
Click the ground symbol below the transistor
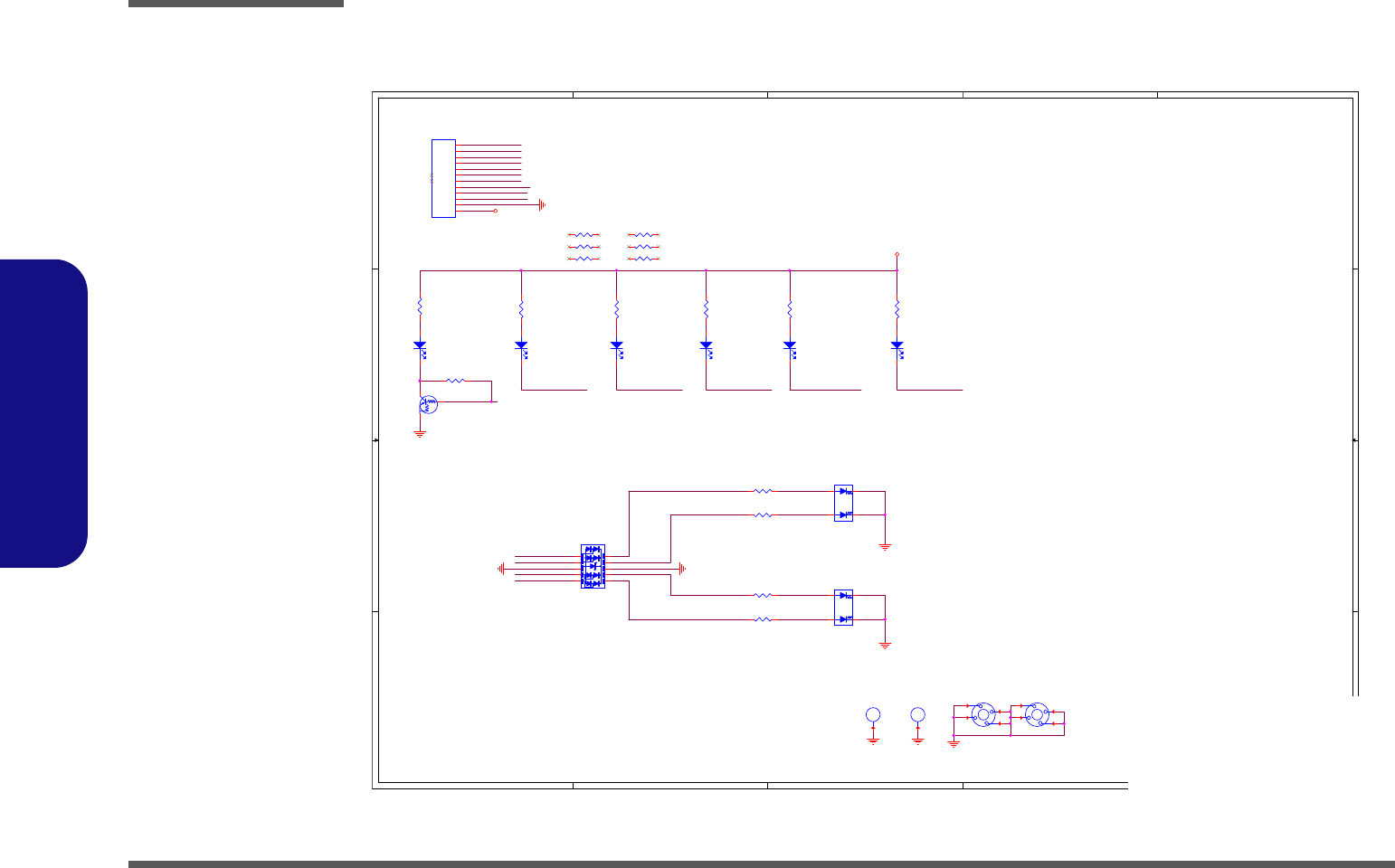point(420,435)
